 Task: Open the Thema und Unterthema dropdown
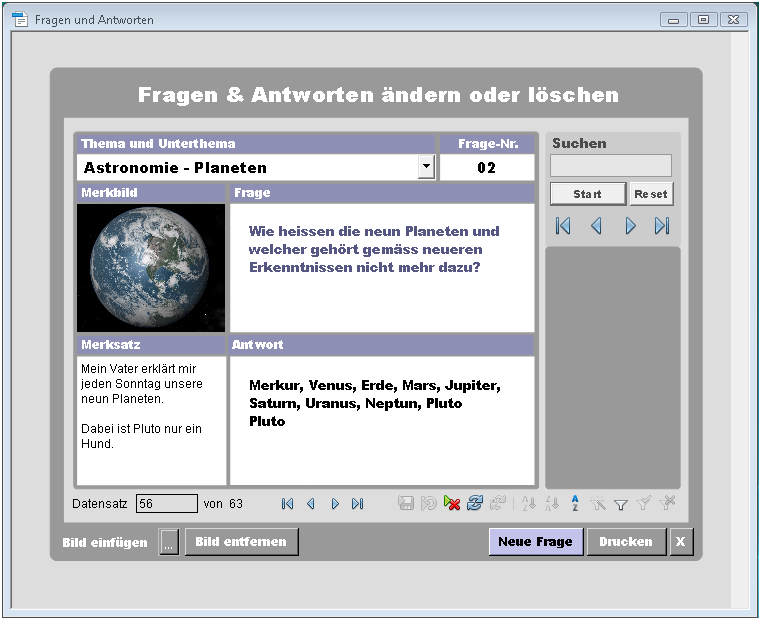pyautogui.click(x=426, y=167)
